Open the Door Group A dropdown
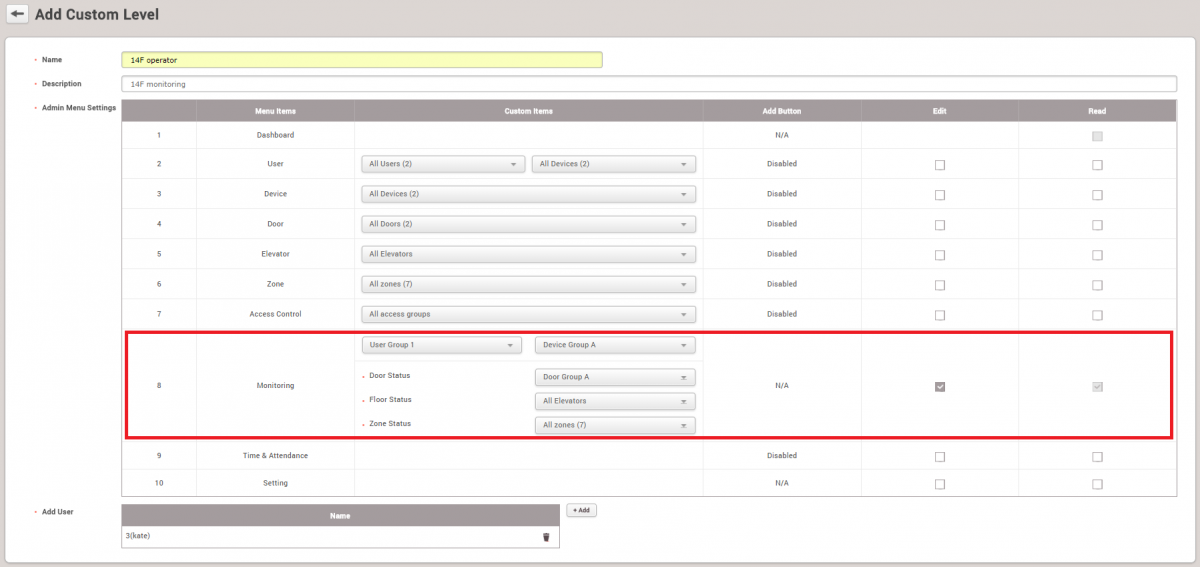The image size is (1200, 567). pos(615,377)
